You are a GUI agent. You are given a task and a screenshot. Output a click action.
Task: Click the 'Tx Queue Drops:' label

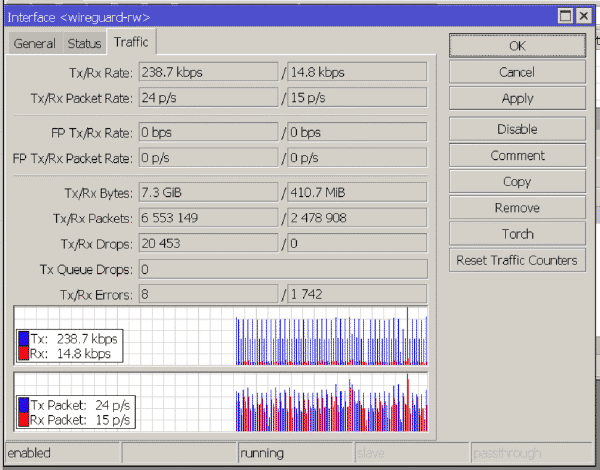(86, 270)
